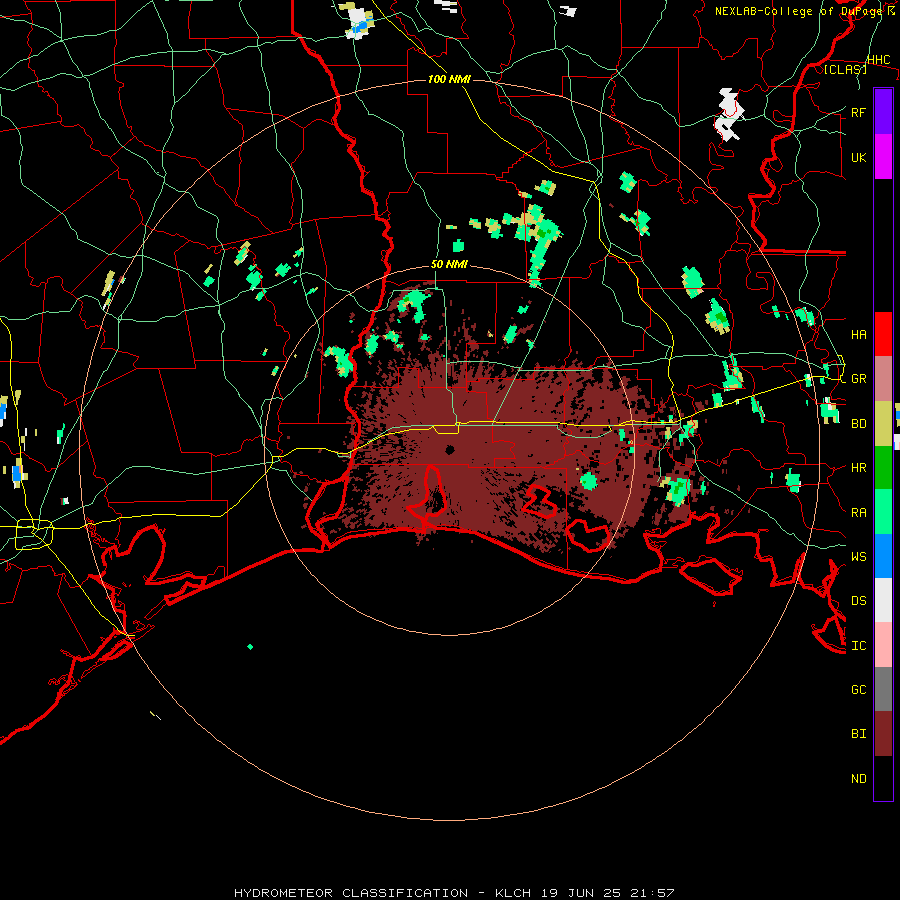Click the blue WS color swatch in legend

(883, 556)
